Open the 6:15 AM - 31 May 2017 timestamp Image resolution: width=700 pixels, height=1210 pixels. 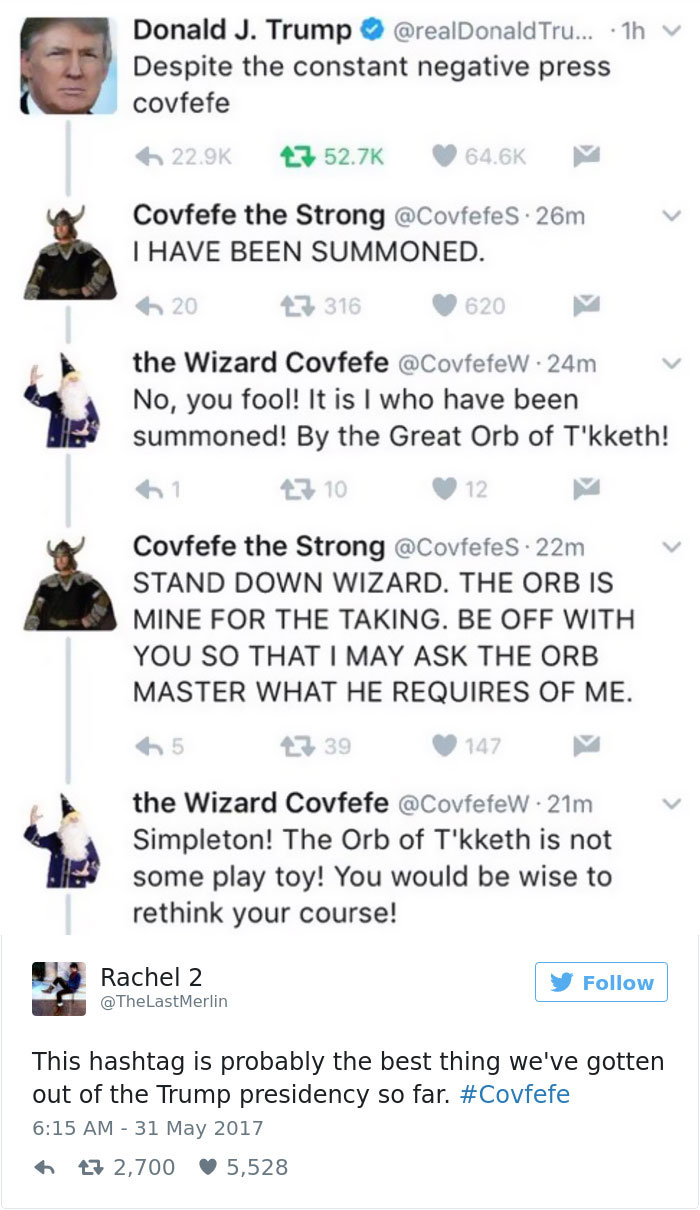point(148,1128)
